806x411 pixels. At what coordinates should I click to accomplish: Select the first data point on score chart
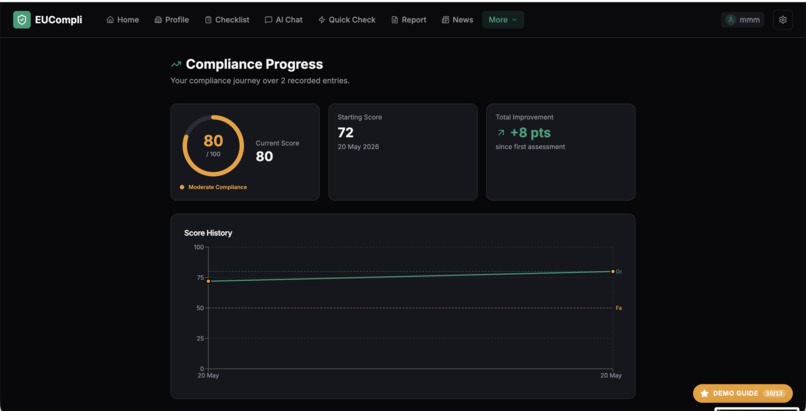pos(208,281)
